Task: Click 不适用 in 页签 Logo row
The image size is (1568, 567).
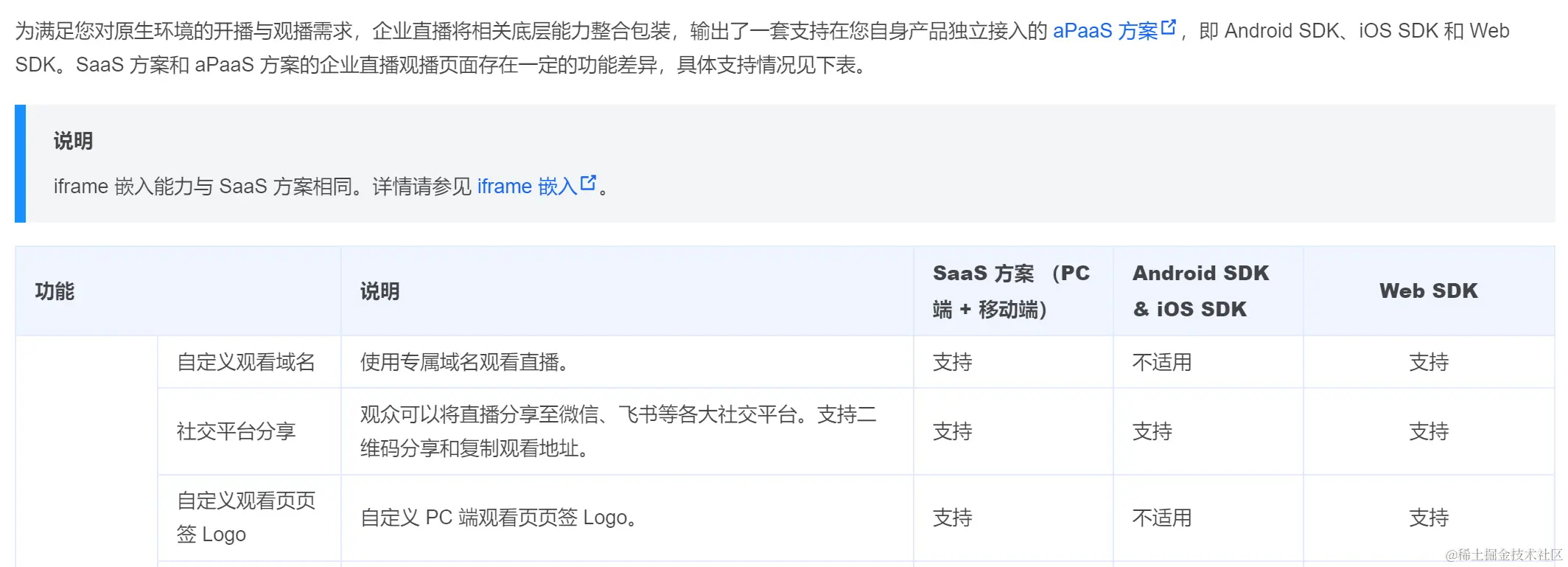Action: 1162,518
